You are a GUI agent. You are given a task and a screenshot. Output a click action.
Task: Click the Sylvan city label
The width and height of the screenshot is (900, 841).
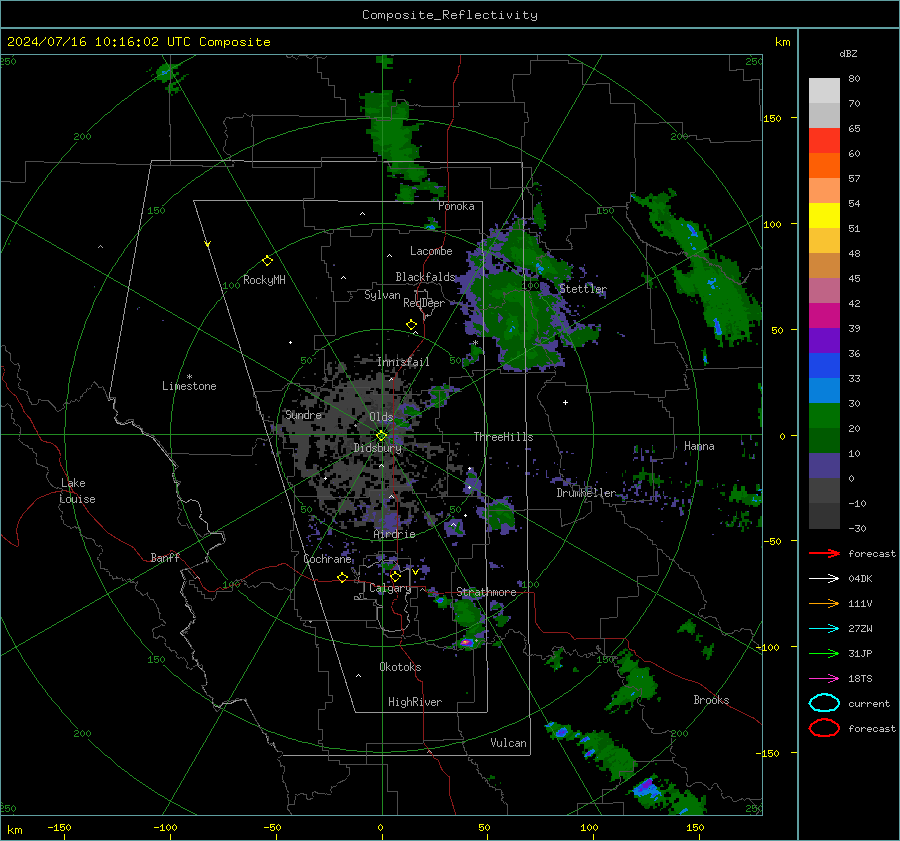pyautogui.click(x=382, y=295)
